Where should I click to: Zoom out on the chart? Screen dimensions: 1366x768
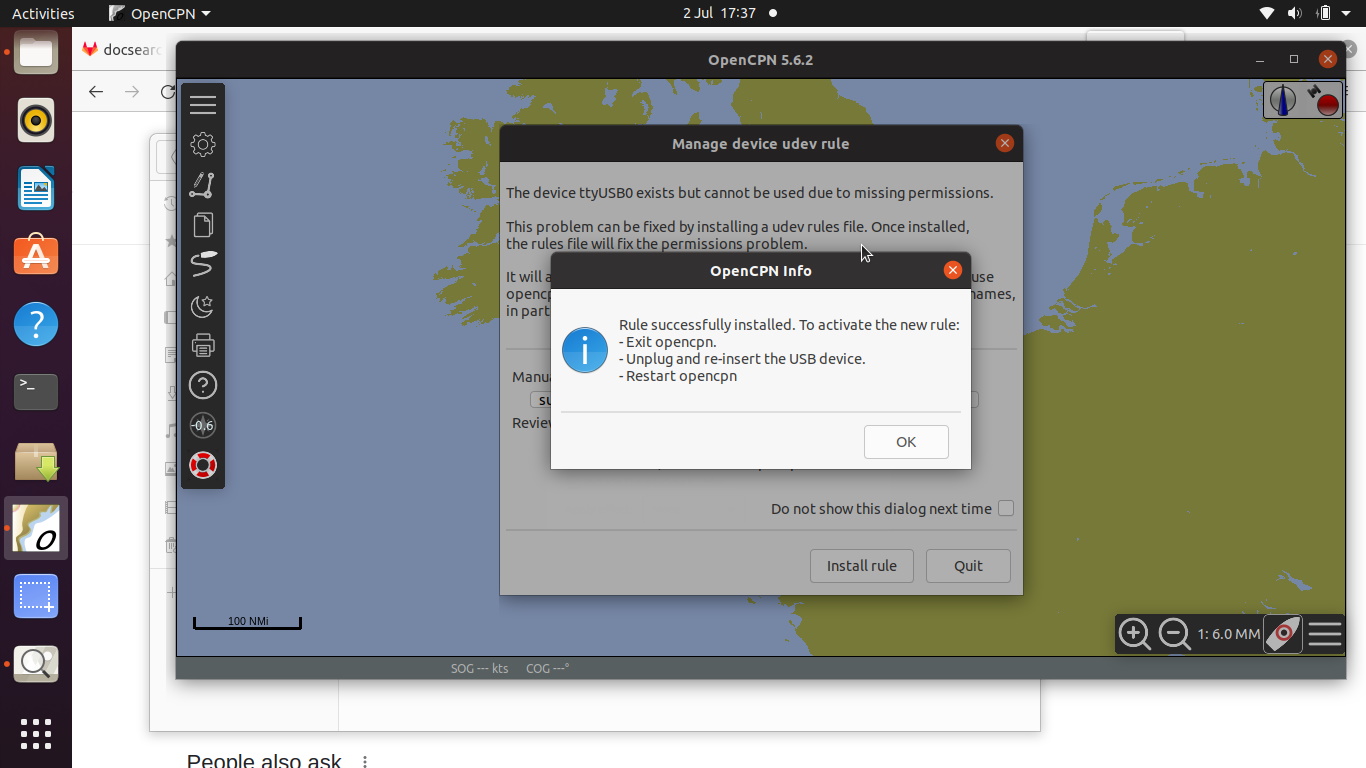[x=1174, y=634]
